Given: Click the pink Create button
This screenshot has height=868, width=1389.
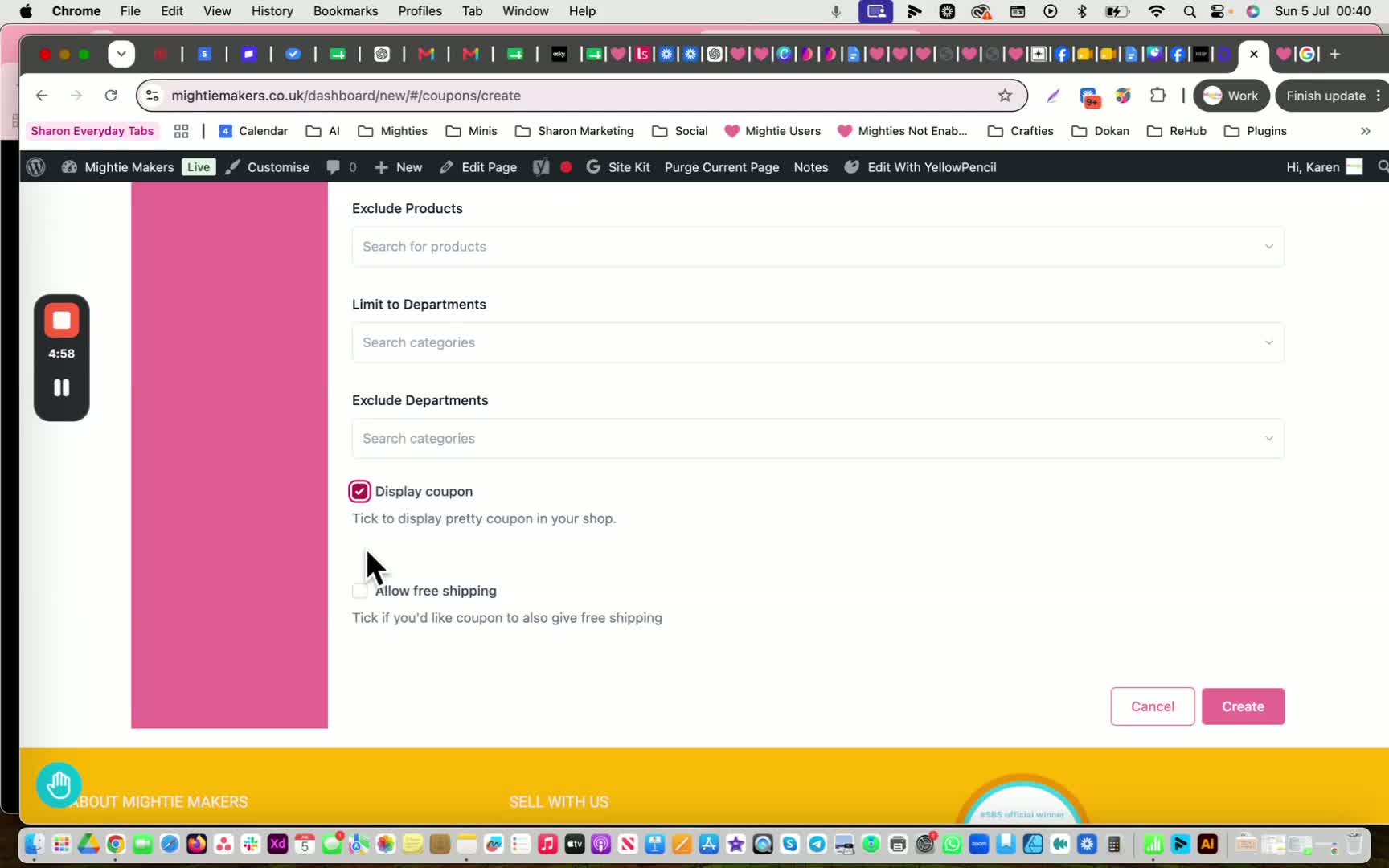Looking at the screenshot, I should point(1243,706).
